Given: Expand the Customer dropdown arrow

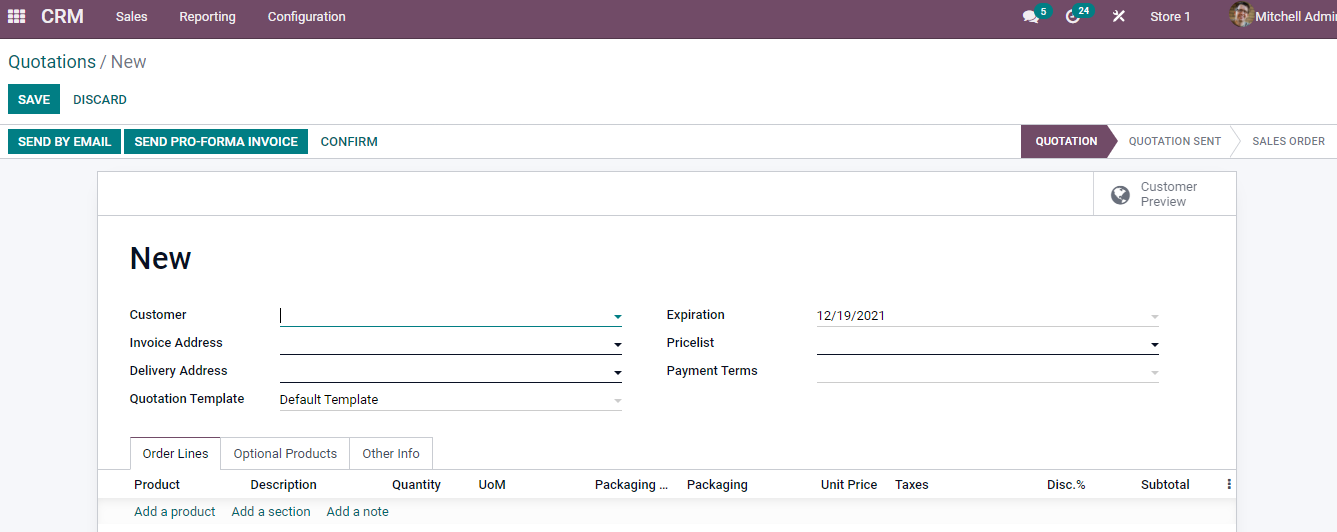Looking at the screenshot, I should tap(617, 317).
